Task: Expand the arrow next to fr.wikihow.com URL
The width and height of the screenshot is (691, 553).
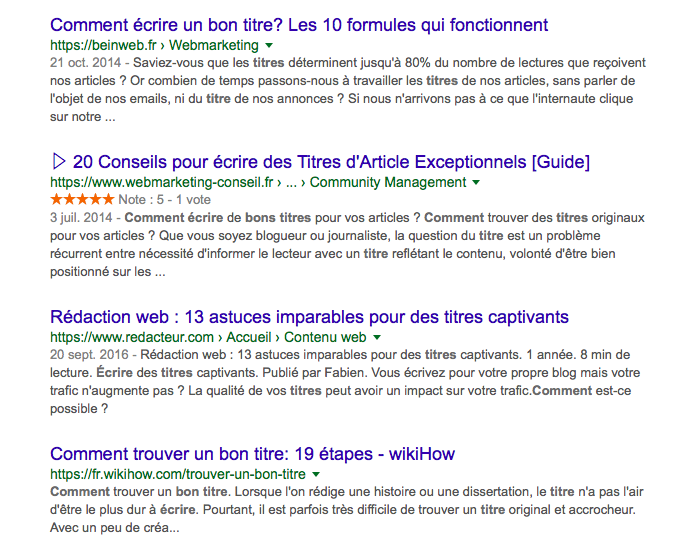Action: click(x=316, y=474)
